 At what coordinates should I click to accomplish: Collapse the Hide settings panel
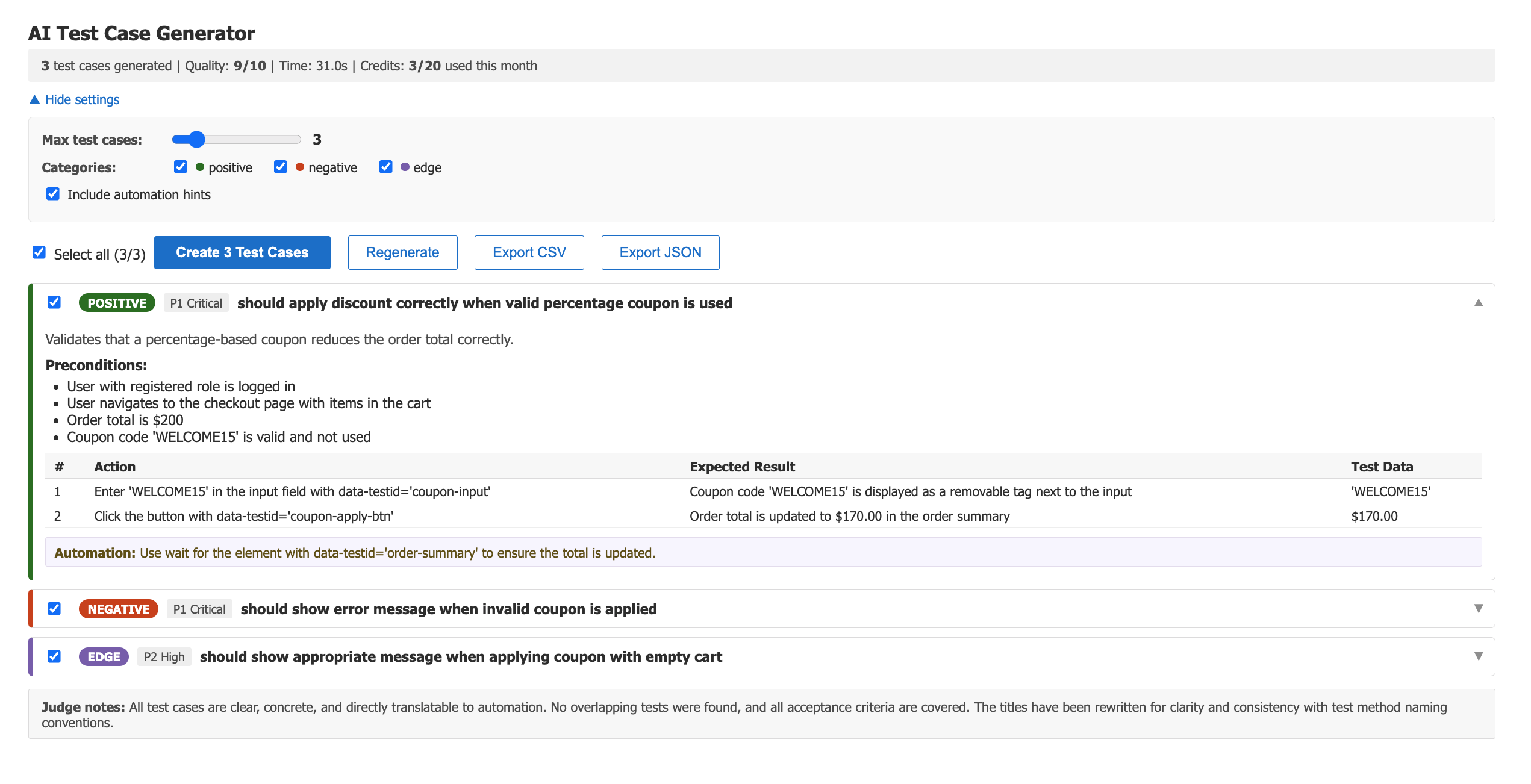click(x=74, y=99)
